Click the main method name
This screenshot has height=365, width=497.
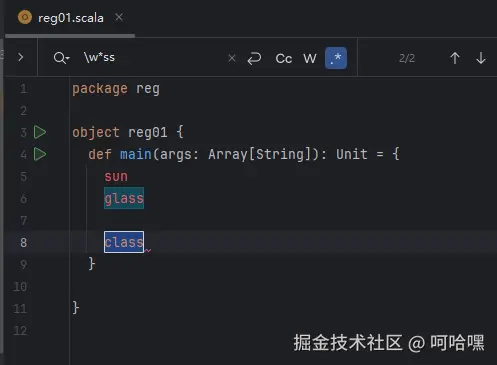click(x=136, y=154)
